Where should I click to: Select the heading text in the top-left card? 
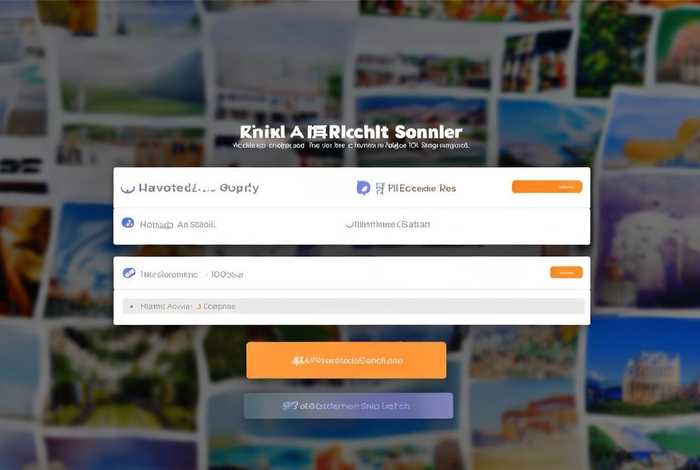click(x=199, y=188)
